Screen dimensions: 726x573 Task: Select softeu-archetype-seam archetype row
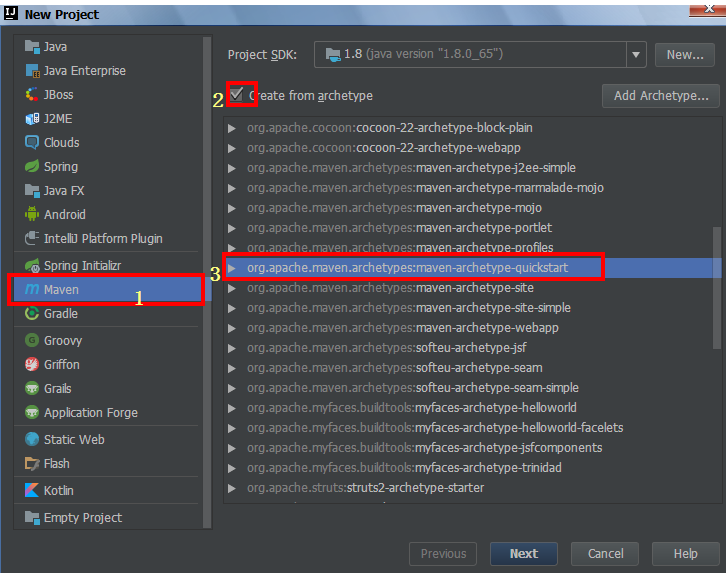tap(472, 368)
